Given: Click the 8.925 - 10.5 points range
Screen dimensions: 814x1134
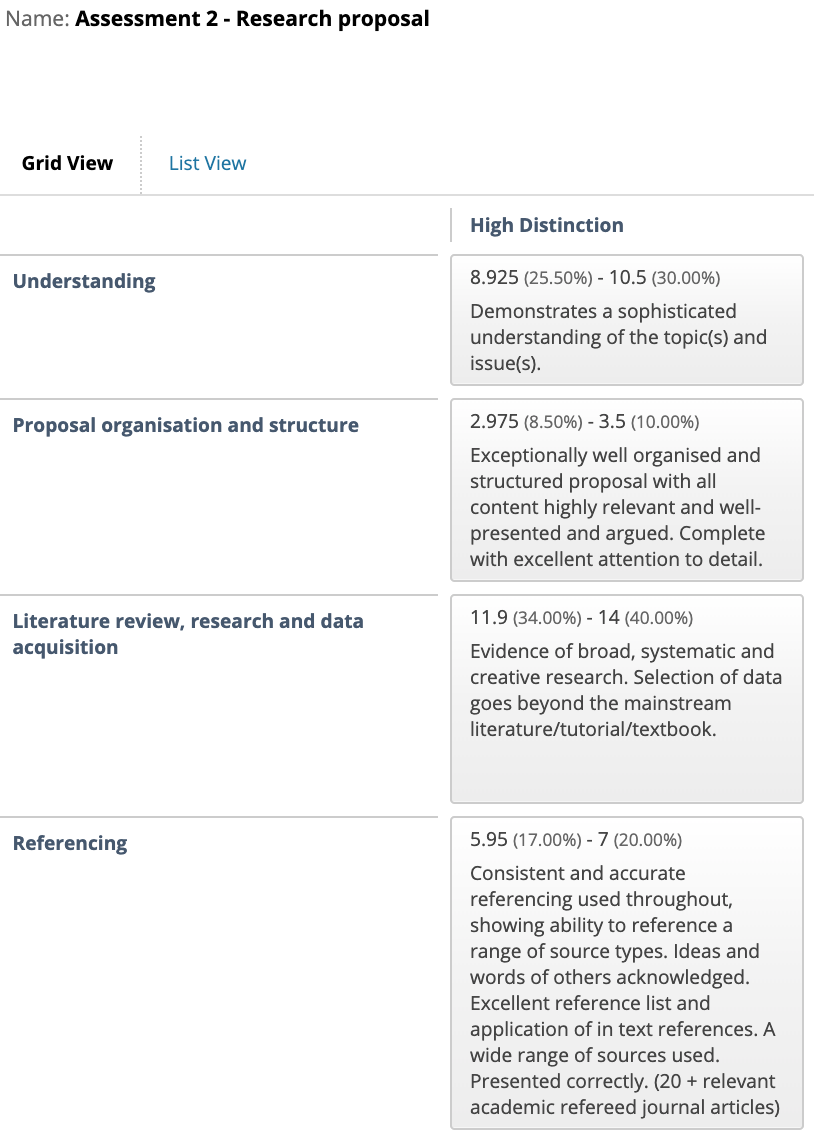Looking at the screenshot, I should click(x=595, y=278).
